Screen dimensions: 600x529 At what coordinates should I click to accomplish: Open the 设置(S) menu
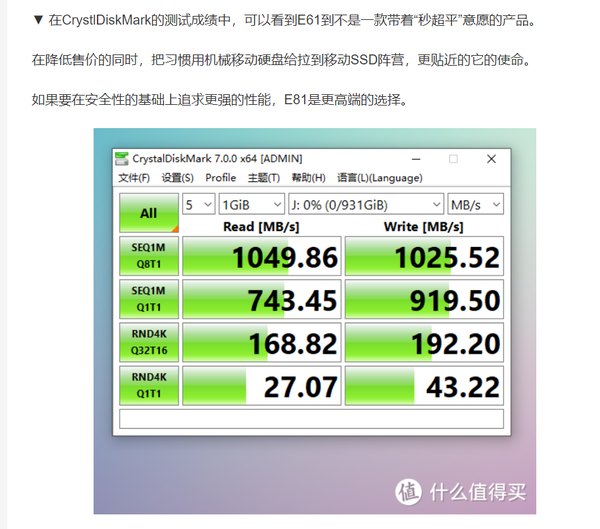click(x=177, y=178)
